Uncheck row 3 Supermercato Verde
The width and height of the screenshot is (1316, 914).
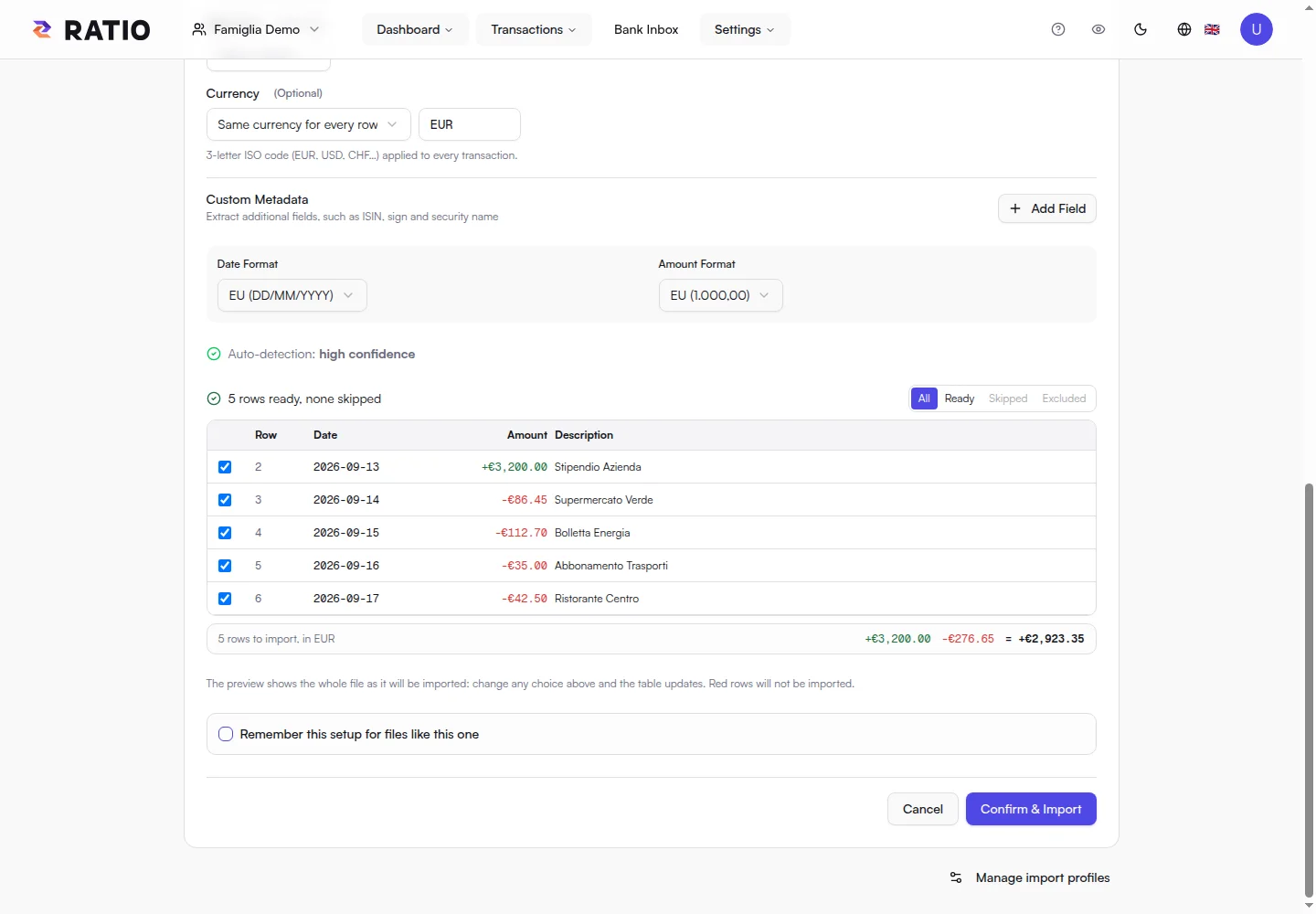click(x=225, y=500)
